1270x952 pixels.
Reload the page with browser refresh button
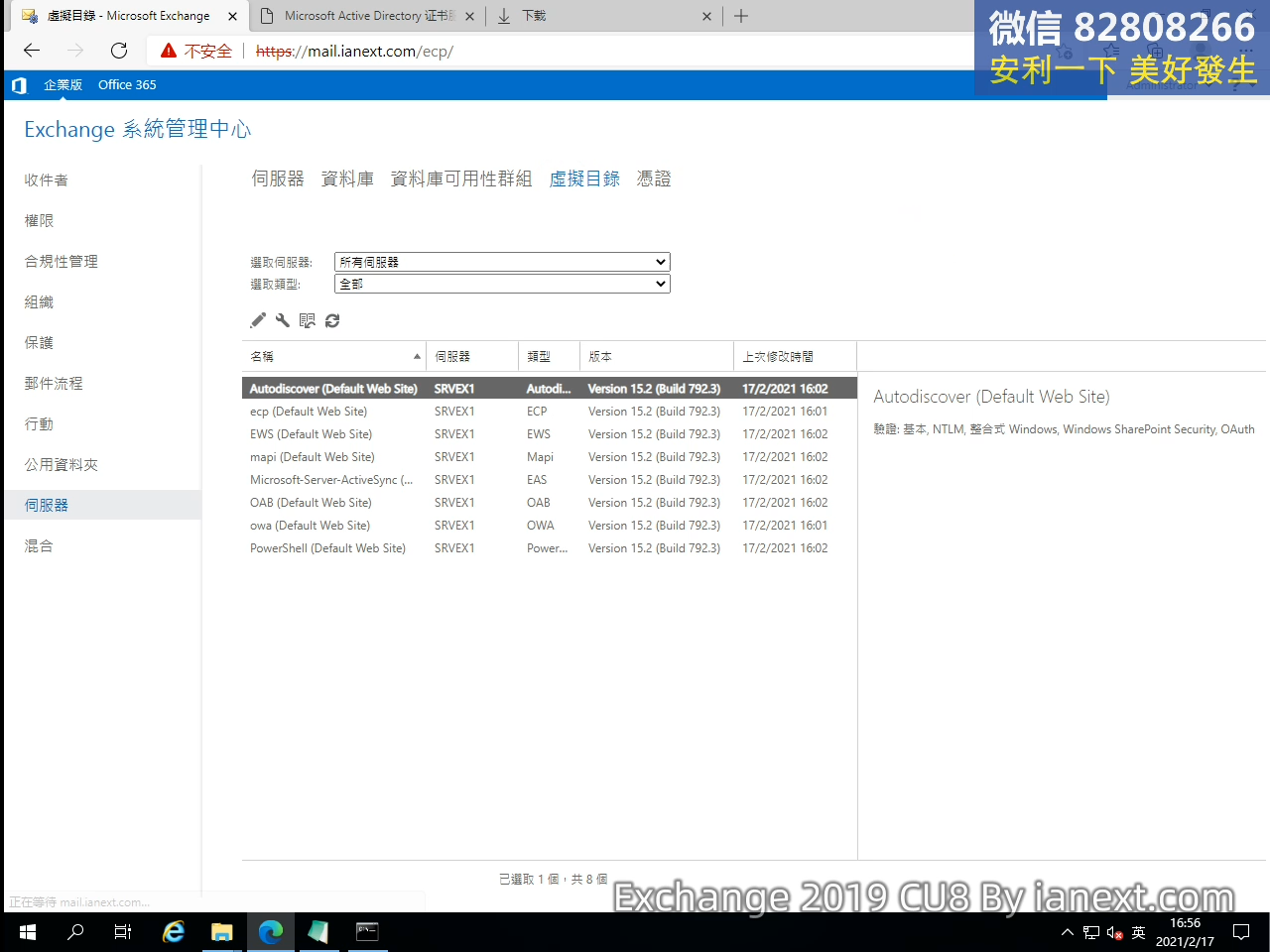coord(119,51)
